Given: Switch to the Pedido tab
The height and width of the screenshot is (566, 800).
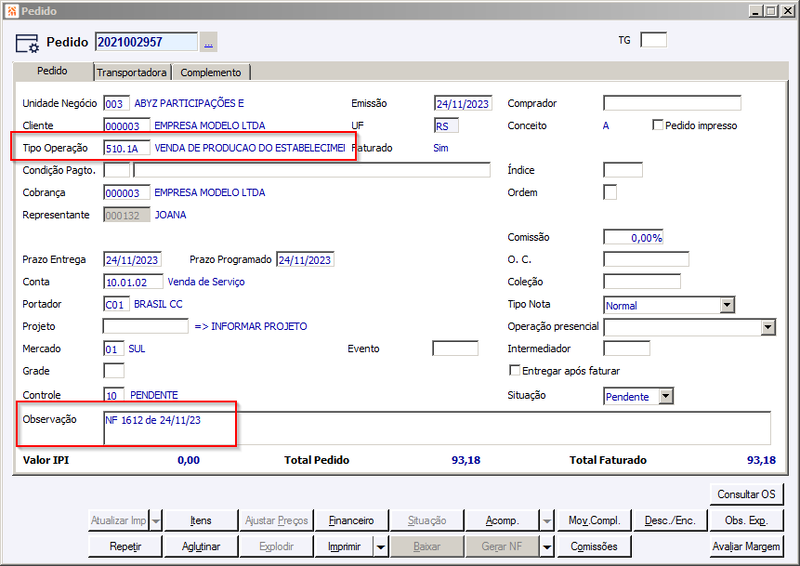Looking at the screenshot, I should (x=53, y=71).
